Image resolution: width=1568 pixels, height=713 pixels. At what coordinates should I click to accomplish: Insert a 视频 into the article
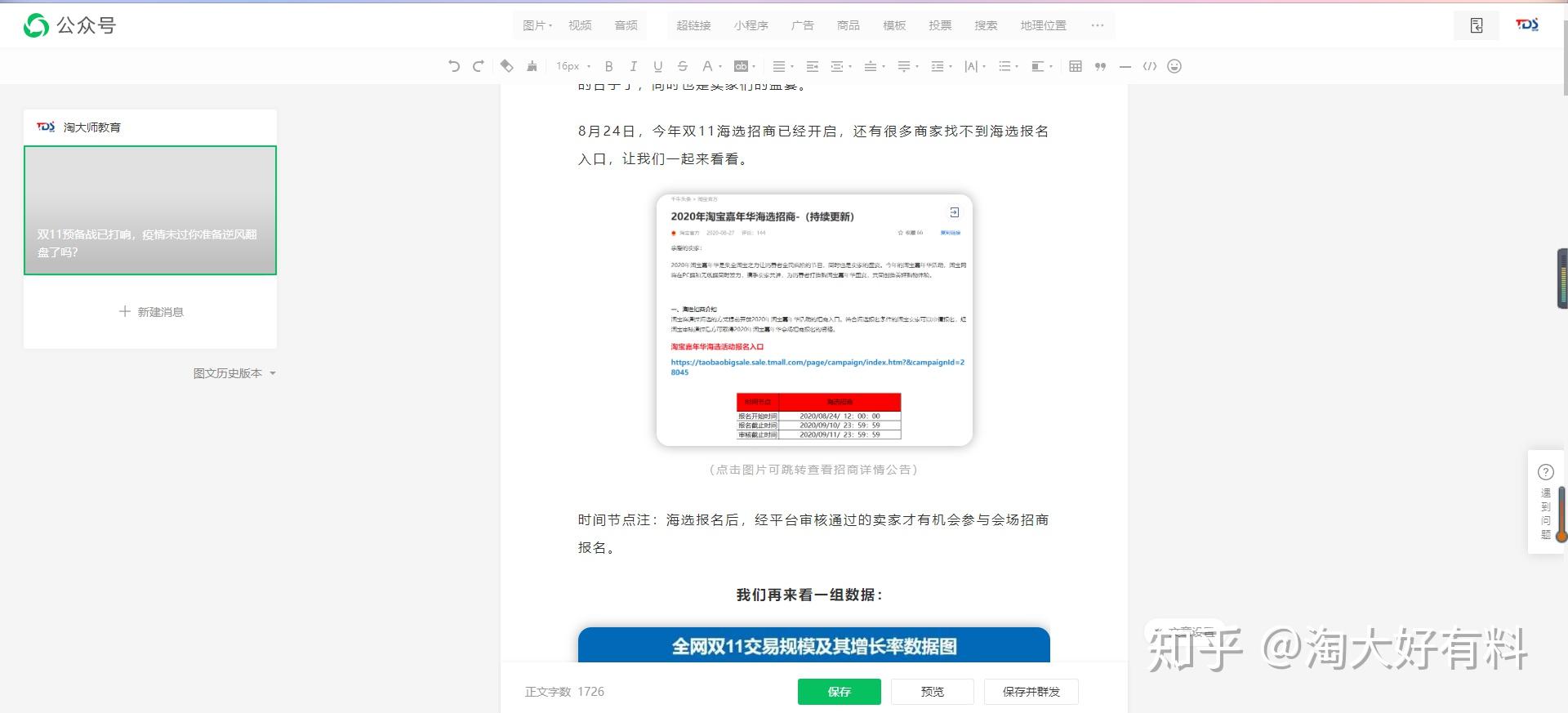click(x=580, y=25)
